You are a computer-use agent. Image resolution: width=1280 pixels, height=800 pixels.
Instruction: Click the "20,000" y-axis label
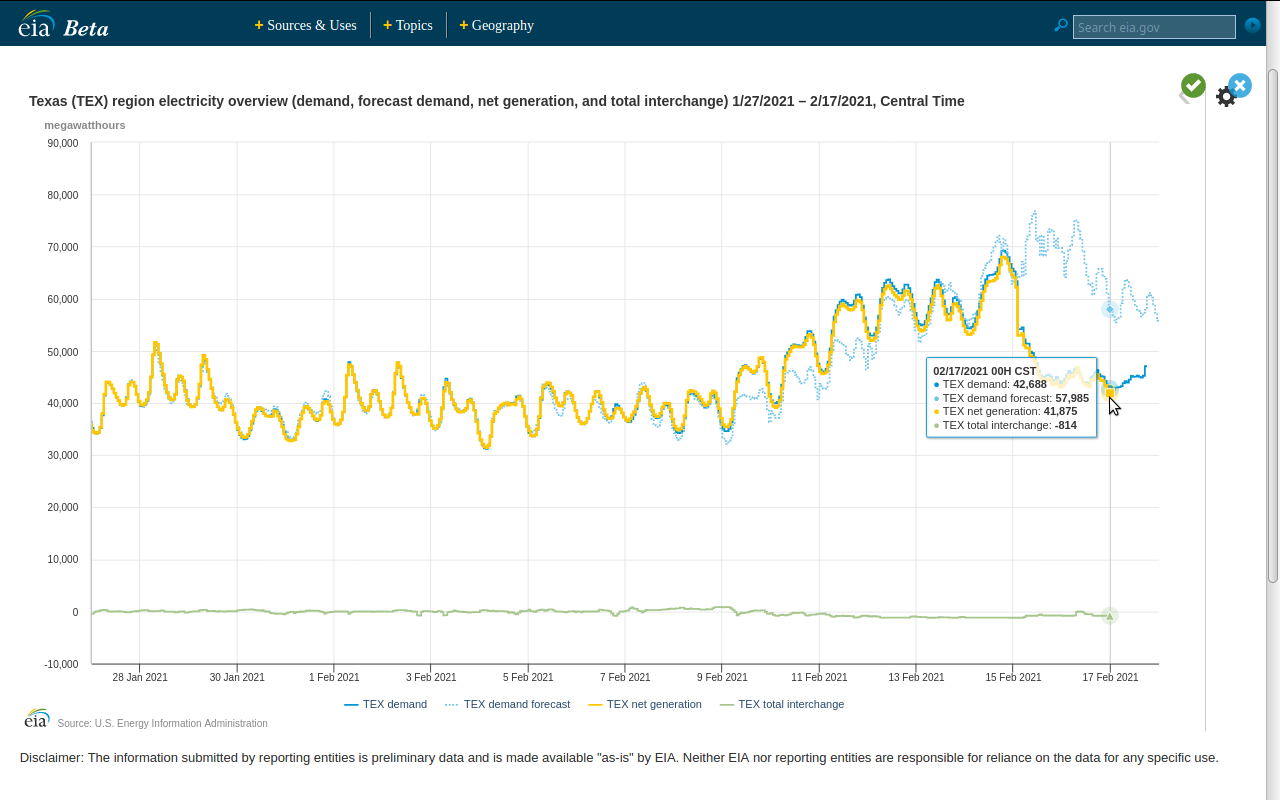pyautogui.click(x=63, y=507)
